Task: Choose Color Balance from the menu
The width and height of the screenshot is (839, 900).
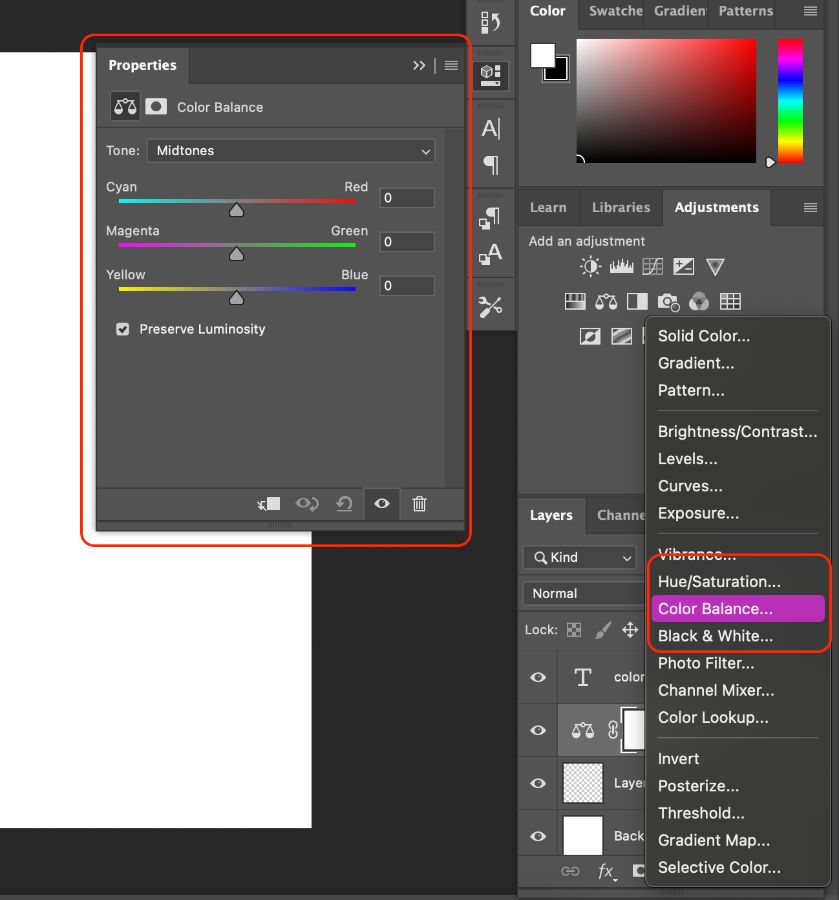Action: tap(738, 609)
